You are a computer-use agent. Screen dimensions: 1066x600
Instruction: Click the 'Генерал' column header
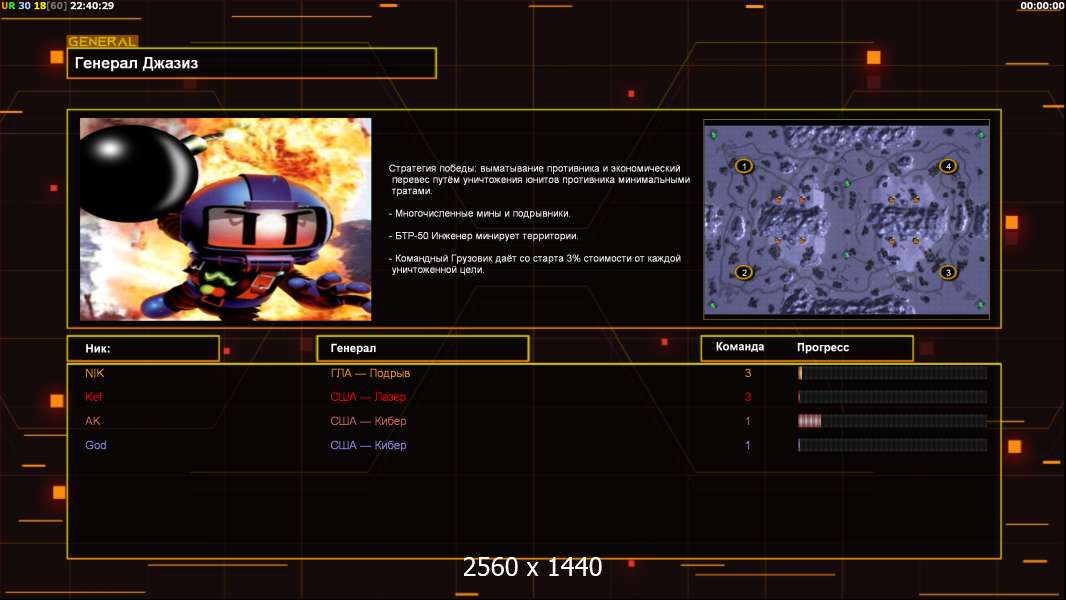423,348
